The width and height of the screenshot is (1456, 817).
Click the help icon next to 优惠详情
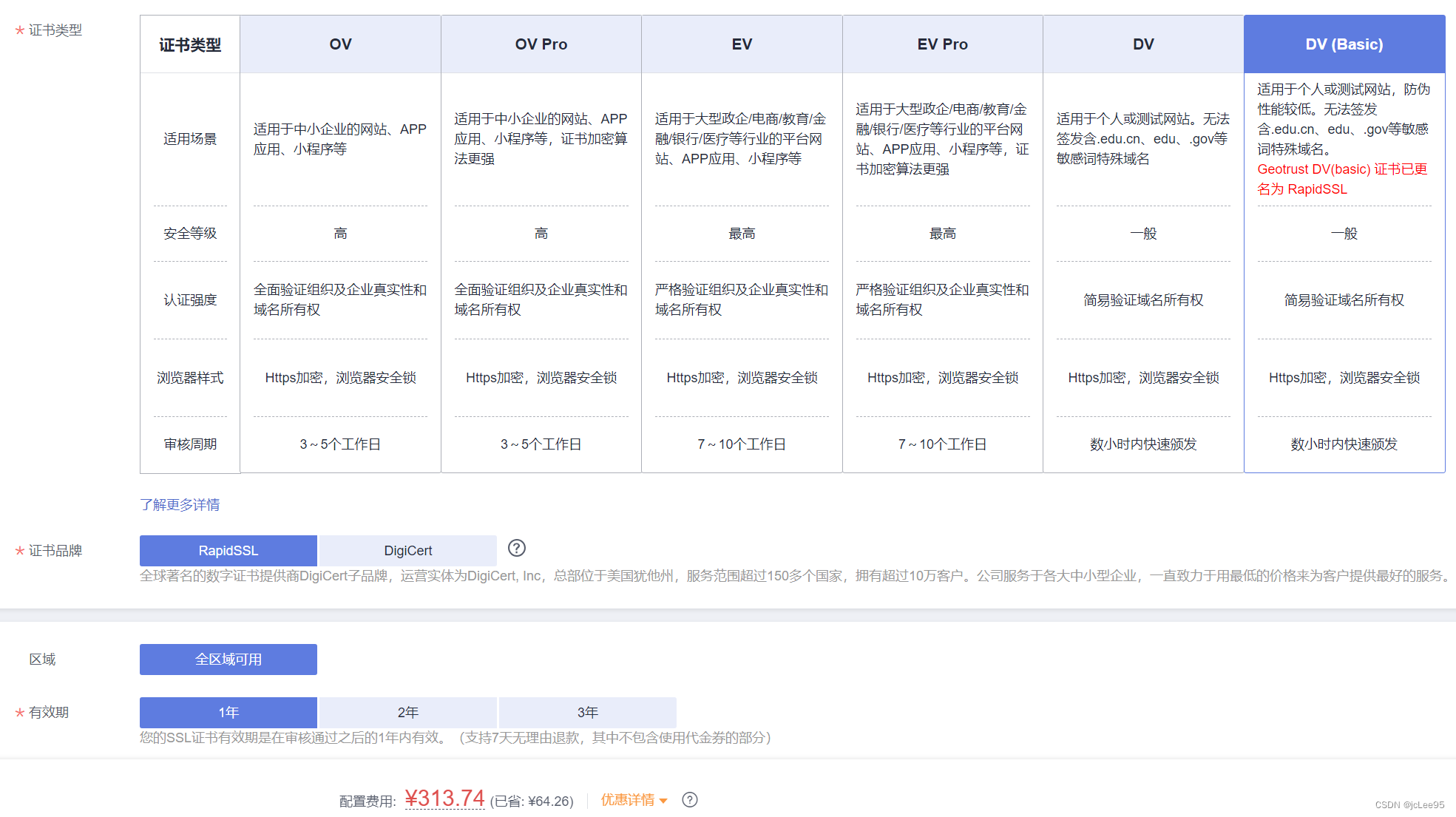(x=690, y=800)
